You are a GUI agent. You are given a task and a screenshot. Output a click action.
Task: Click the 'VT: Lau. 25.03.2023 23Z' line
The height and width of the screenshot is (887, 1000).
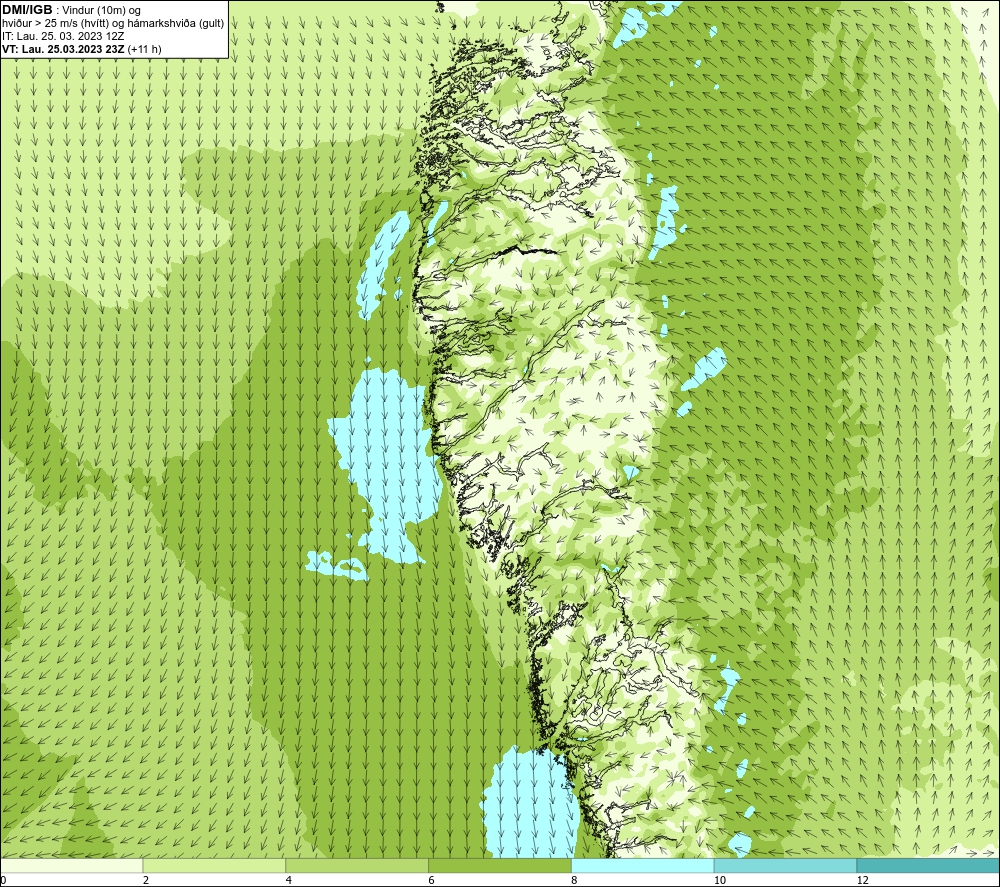click(63, 49)
